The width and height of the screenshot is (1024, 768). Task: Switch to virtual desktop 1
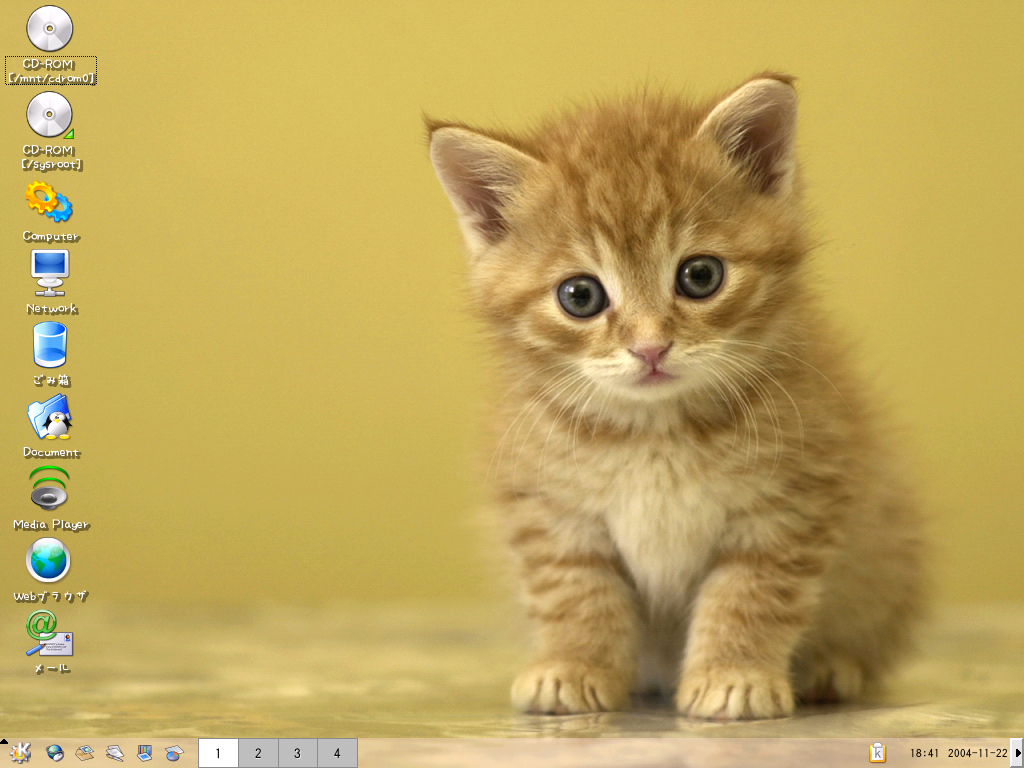click(218, 753)
